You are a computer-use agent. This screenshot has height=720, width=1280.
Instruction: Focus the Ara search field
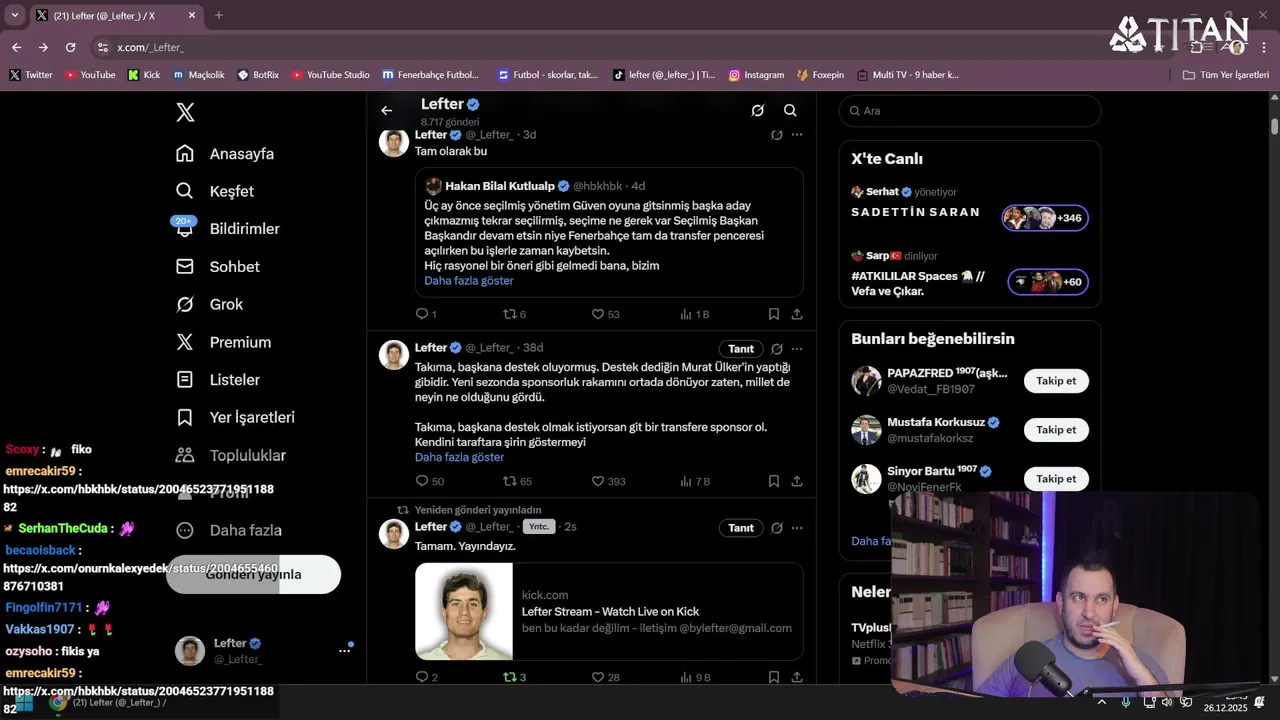pos(969,111)
